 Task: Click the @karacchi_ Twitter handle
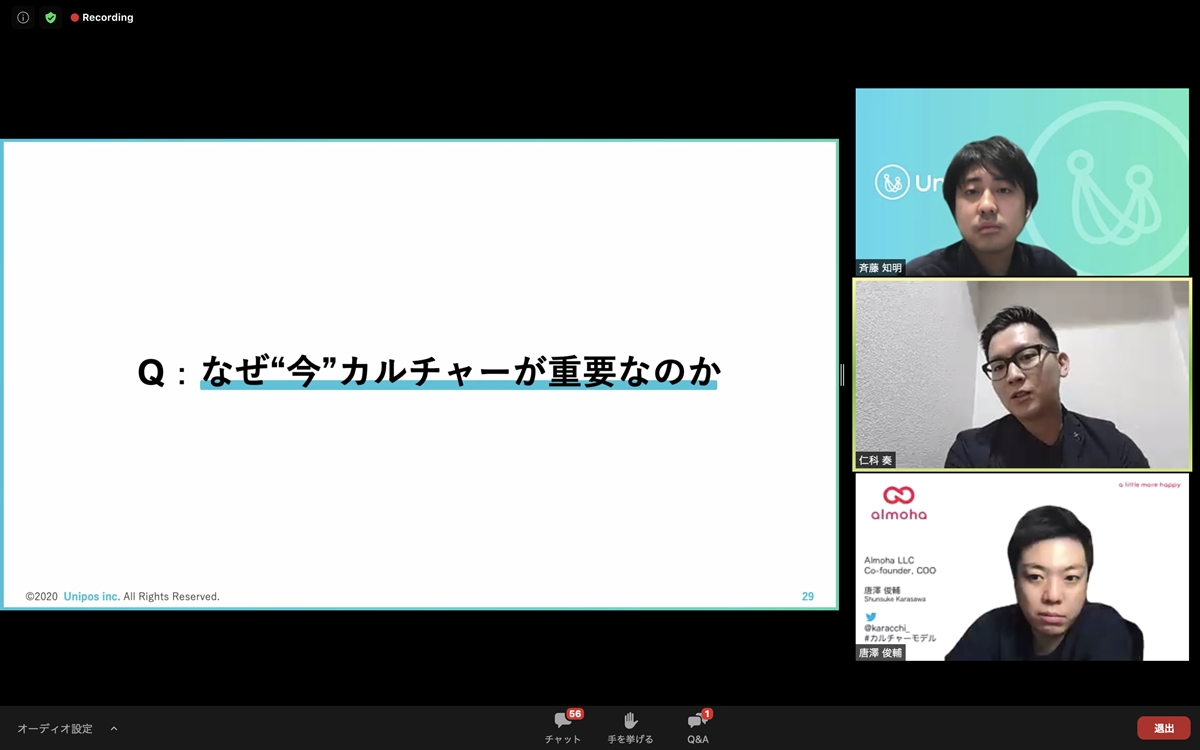[x=887, y=628]
